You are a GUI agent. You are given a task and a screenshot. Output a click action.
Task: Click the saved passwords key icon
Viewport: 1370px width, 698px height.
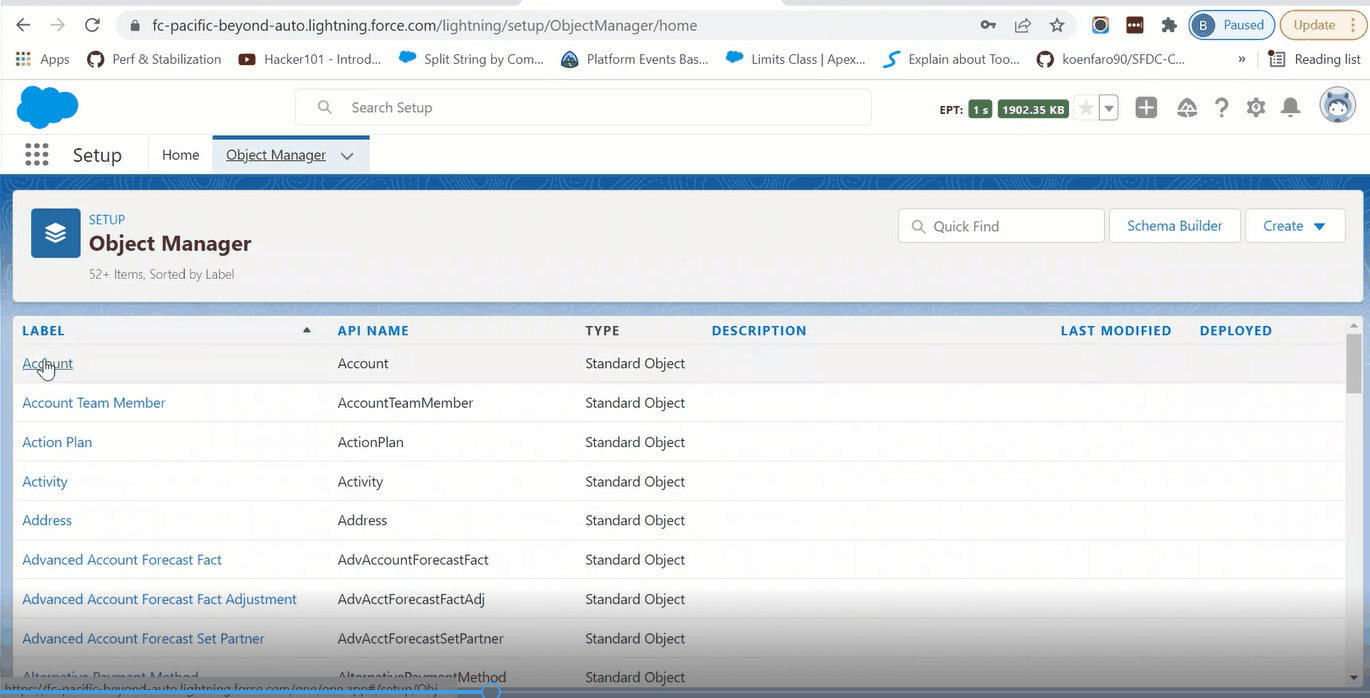pyautogui.click(x=988, y=25)
